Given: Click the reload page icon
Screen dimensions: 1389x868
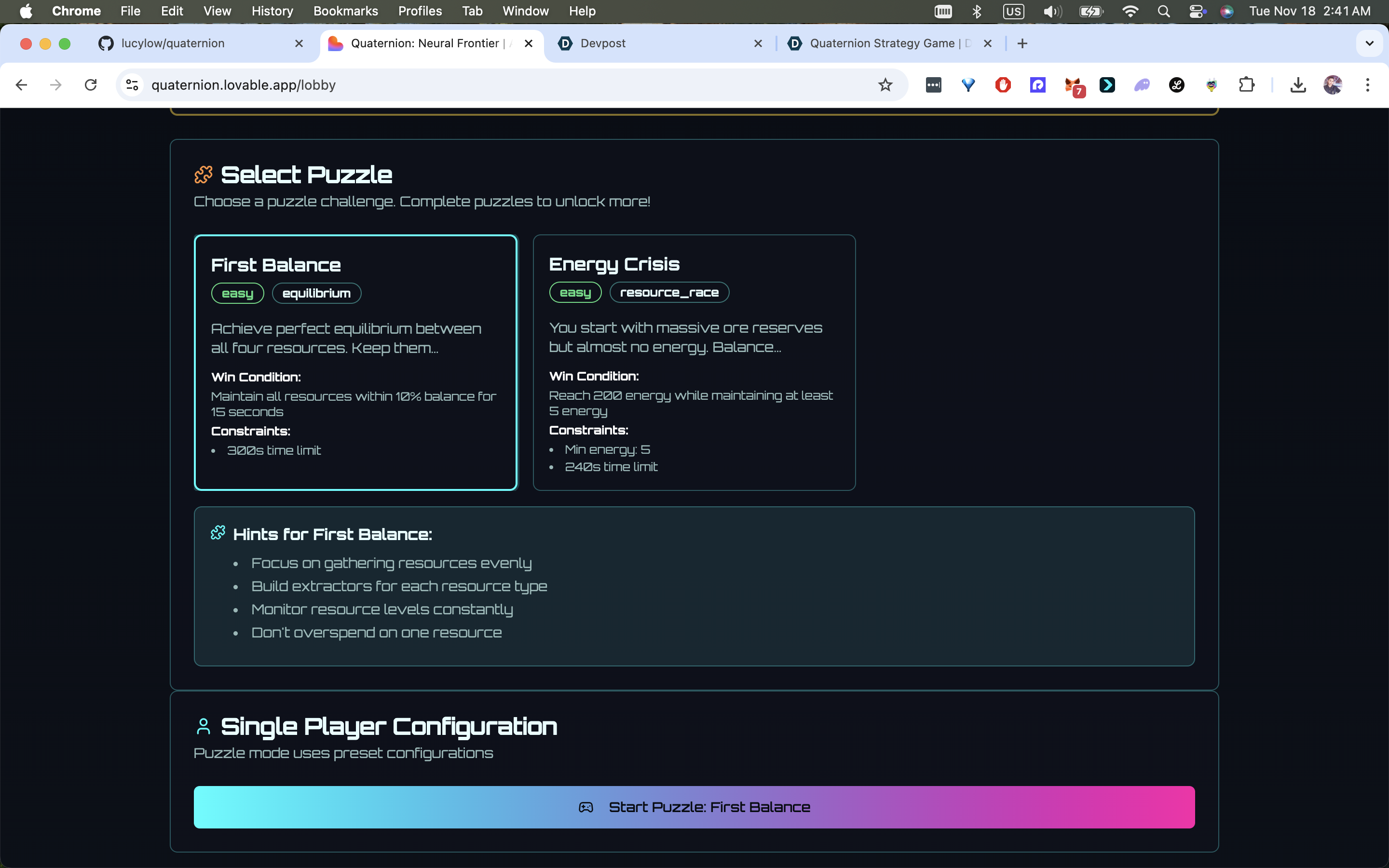Looking at the screenshot, I should (91, 85).
